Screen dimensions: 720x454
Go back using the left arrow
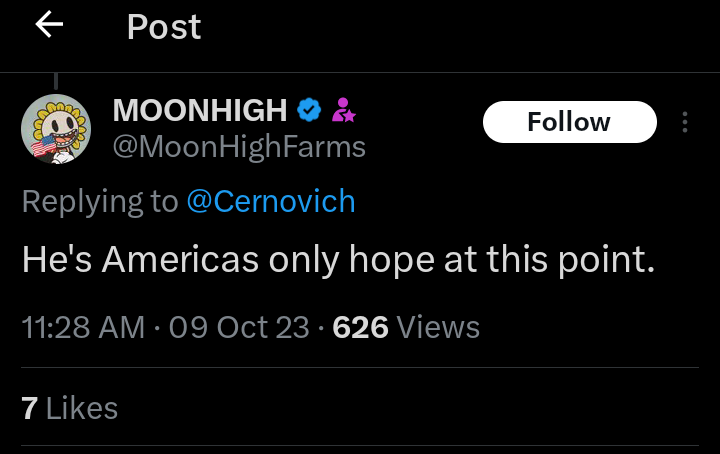point(49,26)
